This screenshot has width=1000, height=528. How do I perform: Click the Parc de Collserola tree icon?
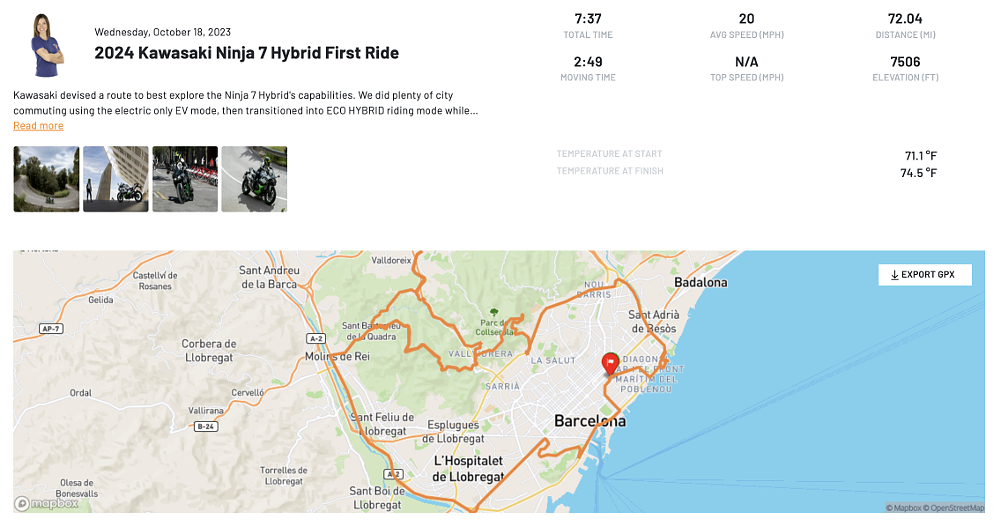coord(494,312)
